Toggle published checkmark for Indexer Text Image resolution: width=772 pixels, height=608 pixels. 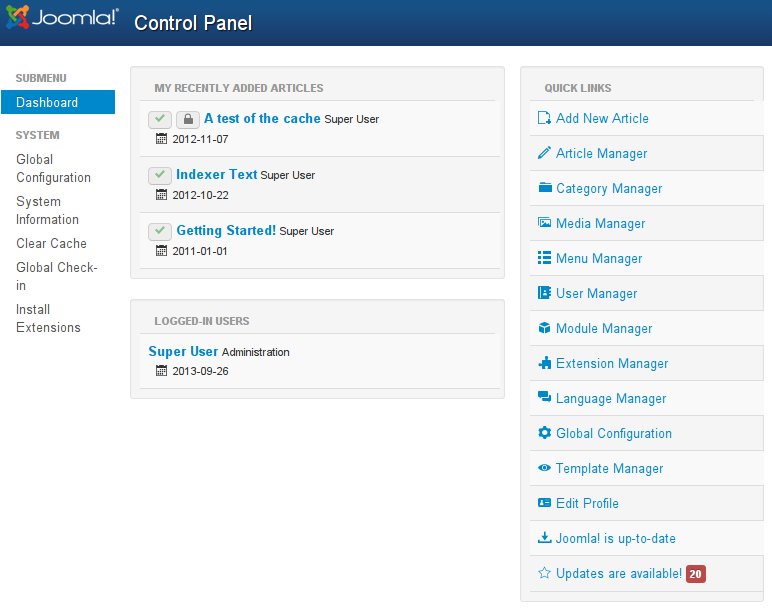pos(160,175)
